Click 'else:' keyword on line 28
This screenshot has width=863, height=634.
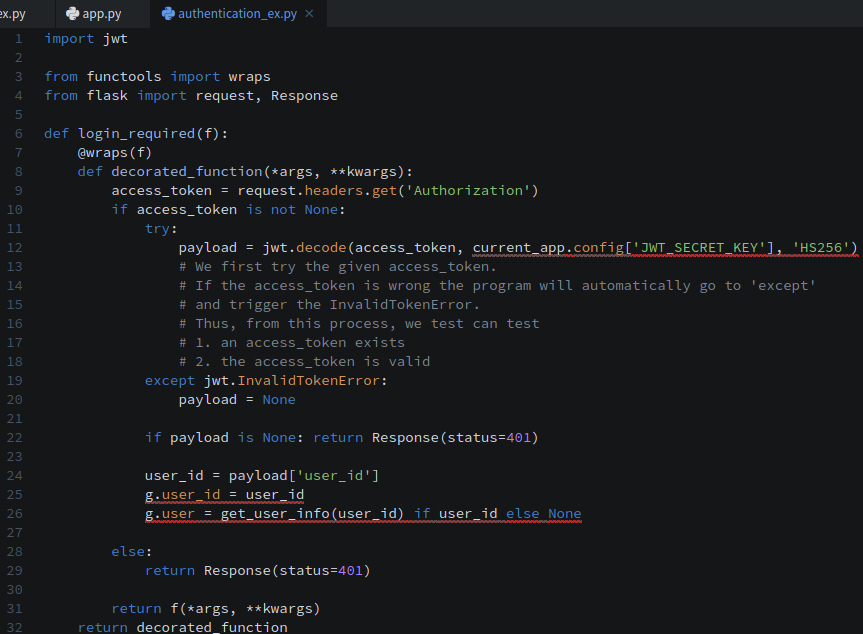(132, 551)
